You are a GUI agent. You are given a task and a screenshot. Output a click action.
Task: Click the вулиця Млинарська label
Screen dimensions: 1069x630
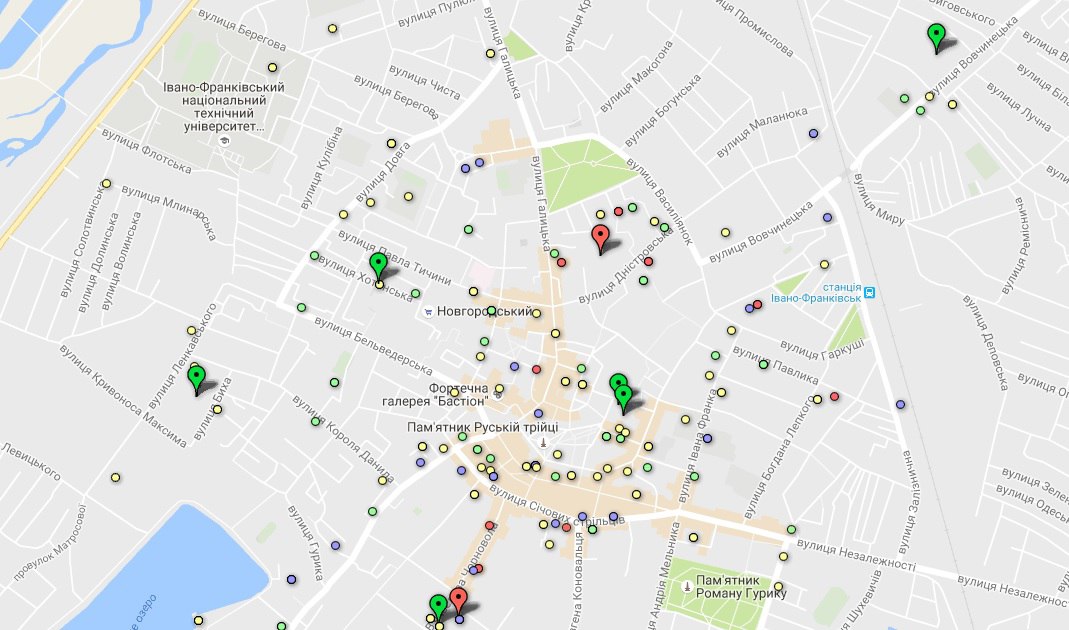pos(168,212)
